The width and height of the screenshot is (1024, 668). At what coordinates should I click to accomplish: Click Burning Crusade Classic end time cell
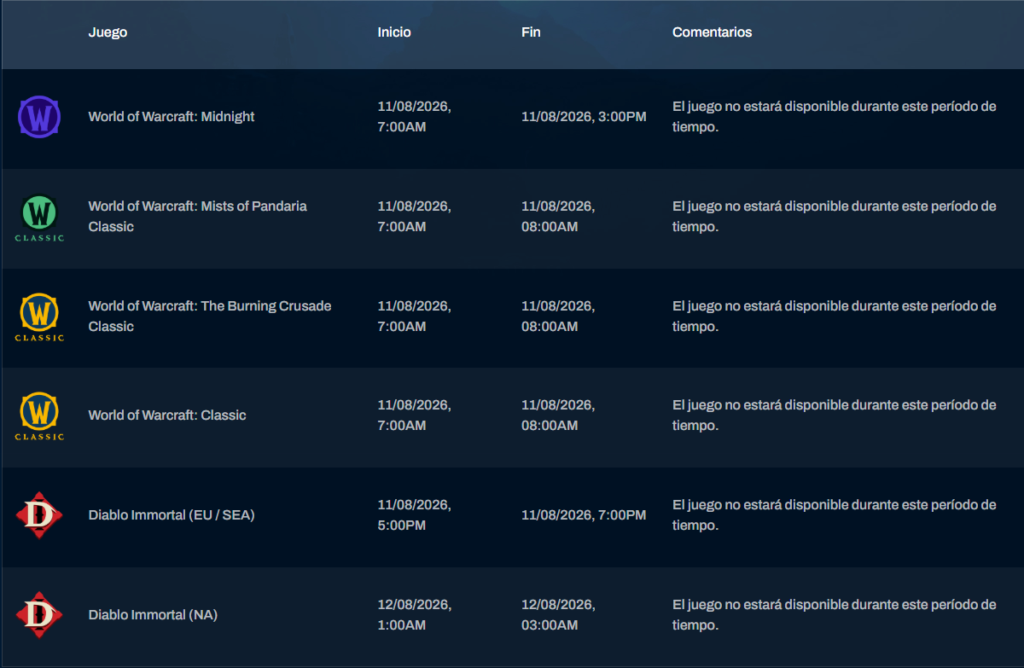[x=558, y=316]
